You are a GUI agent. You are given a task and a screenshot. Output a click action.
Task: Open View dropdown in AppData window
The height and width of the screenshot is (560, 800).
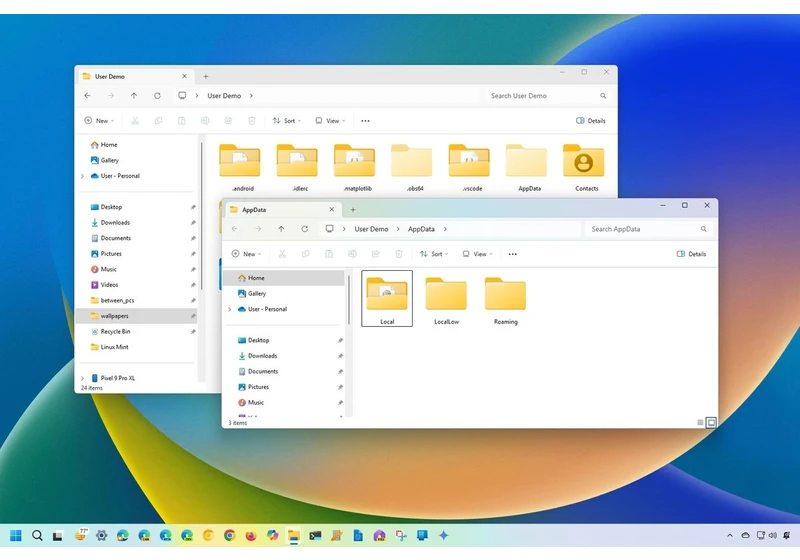(x=478, y=254)
